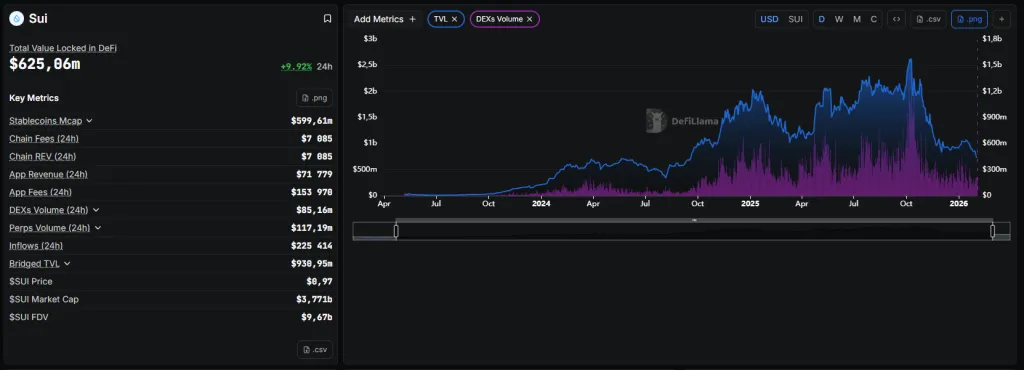The height and width of the screenshot is (370, 1024).
Task: Click the plus button at chart toolbar end
Action: (1001, 19)
